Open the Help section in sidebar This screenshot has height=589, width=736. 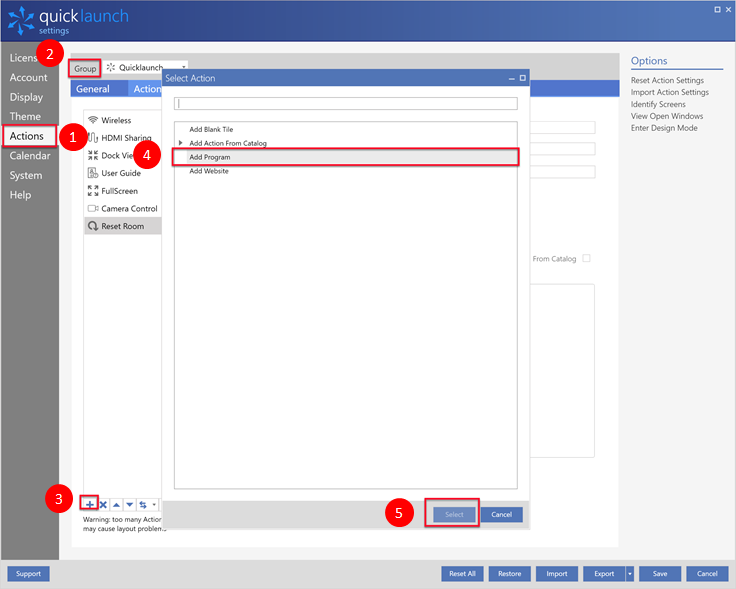tap(21, 195)
